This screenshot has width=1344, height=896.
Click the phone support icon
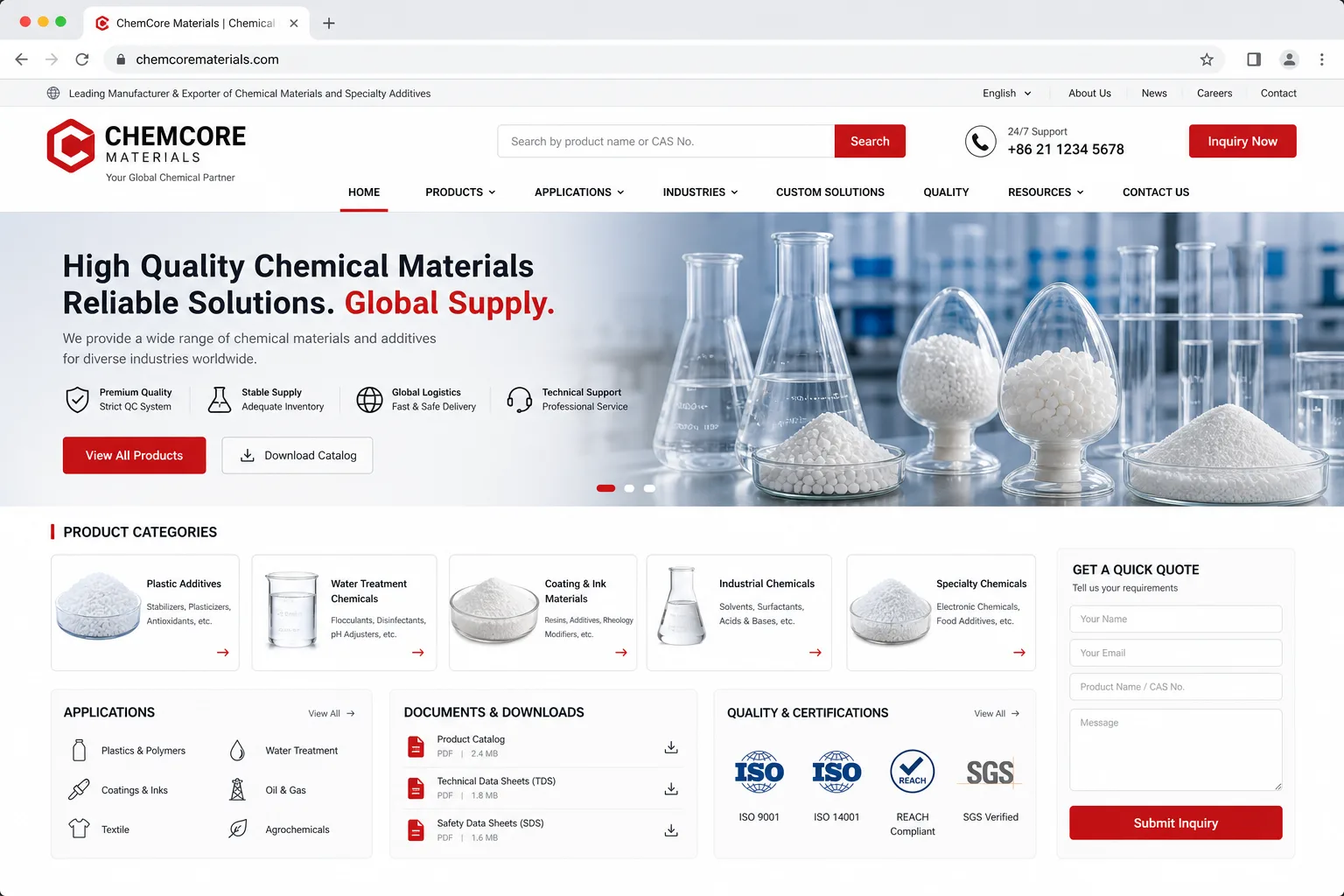980,141
